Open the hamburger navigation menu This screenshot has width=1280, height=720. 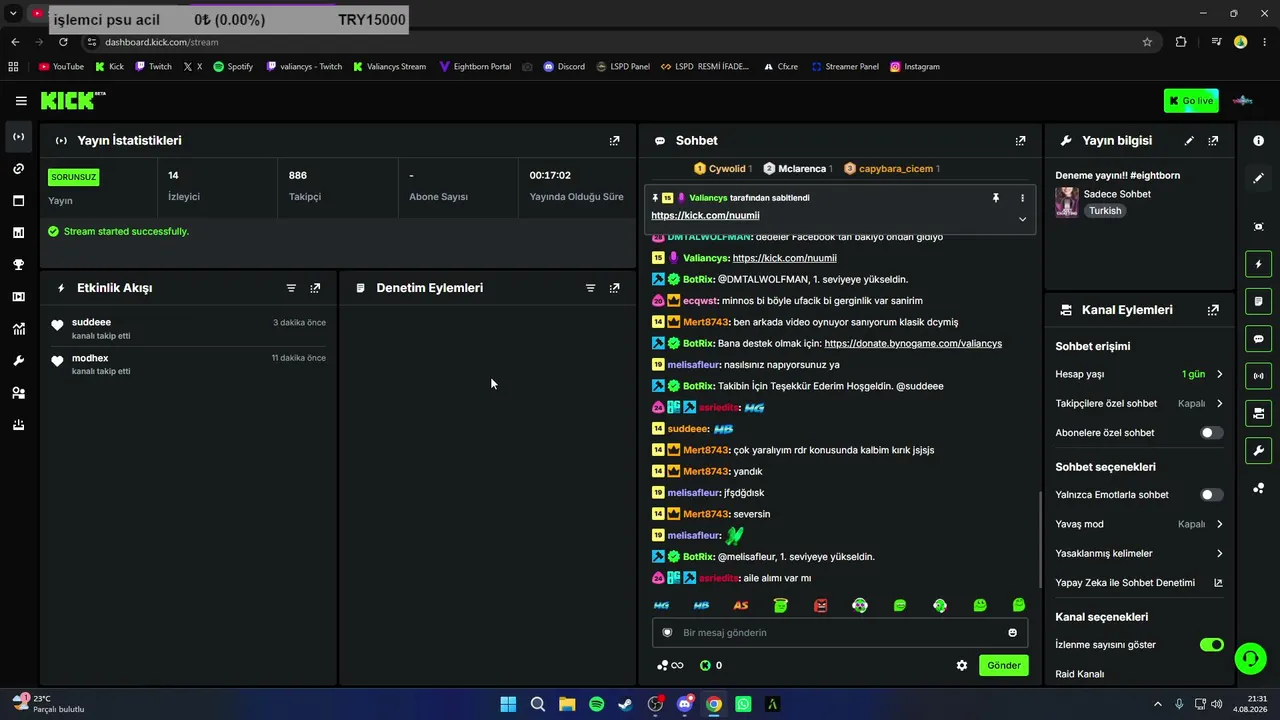coord(21,100)
